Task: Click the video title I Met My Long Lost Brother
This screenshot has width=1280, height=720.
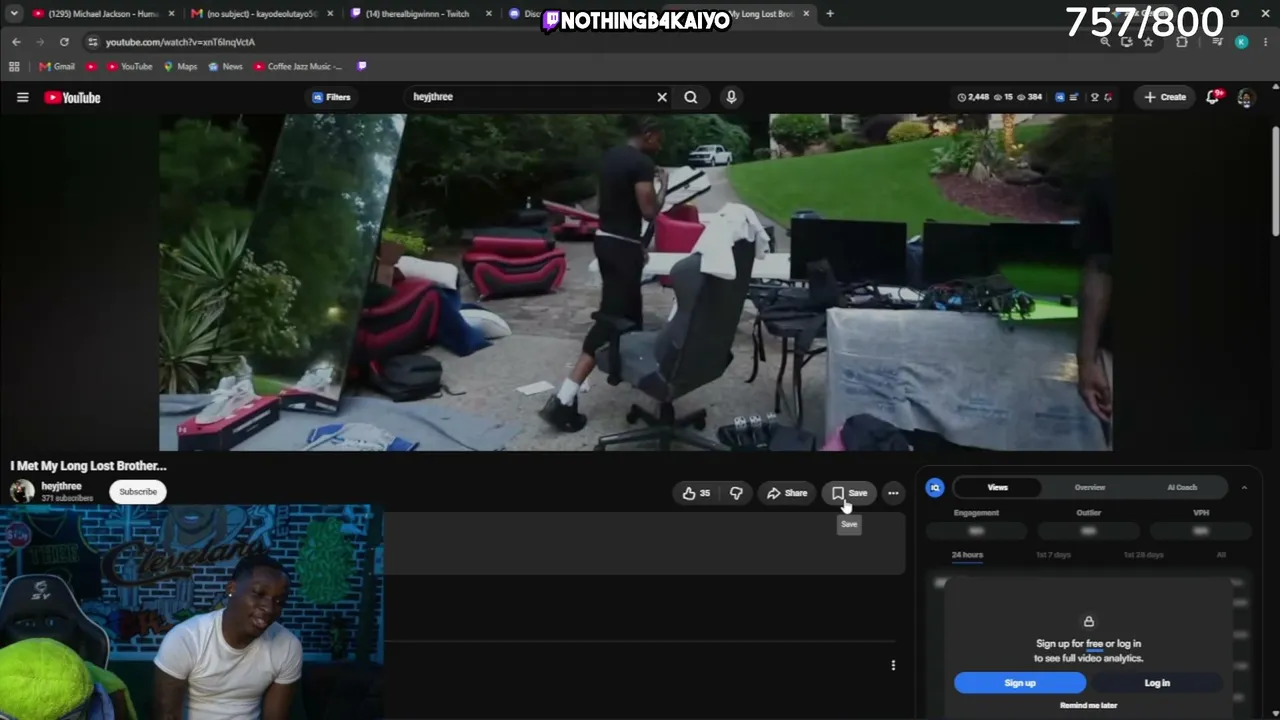Action: [89, 466]
